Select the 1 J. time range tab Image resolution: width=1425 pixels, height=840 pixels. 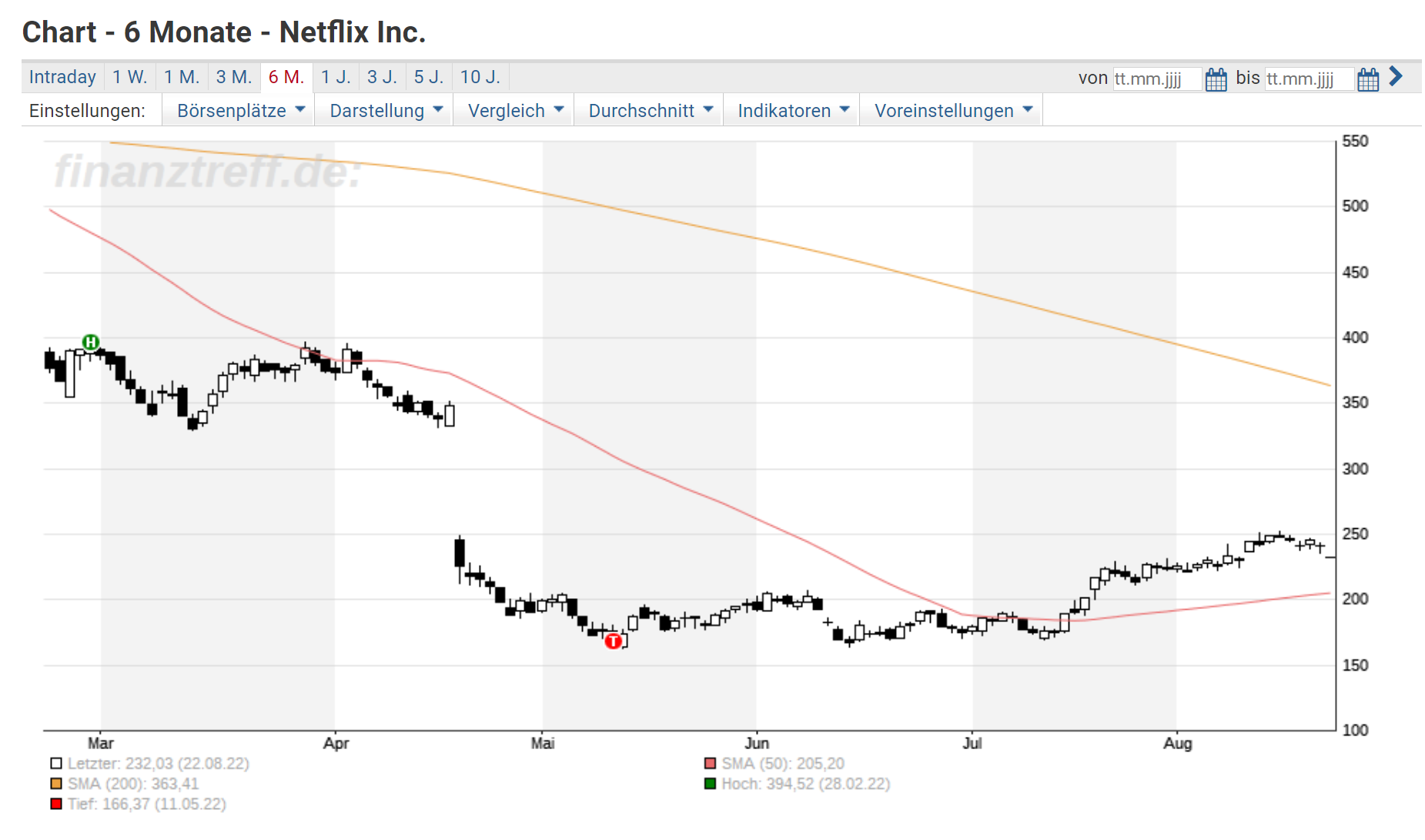(x=336, y=77)
